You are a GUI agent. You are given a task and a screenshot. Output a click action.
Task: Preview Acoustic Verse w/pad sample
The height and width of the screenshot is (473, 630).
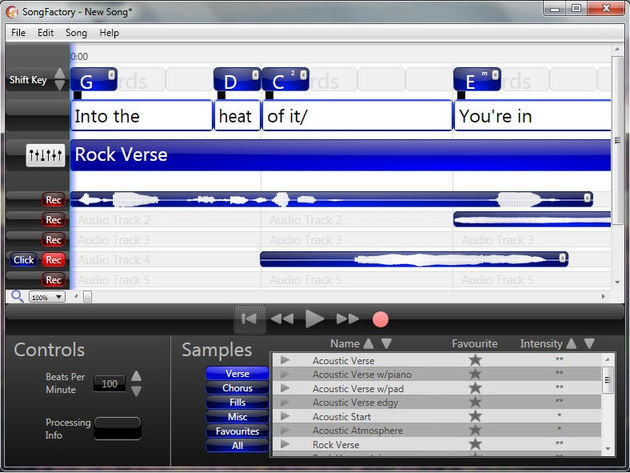point(285,388)
